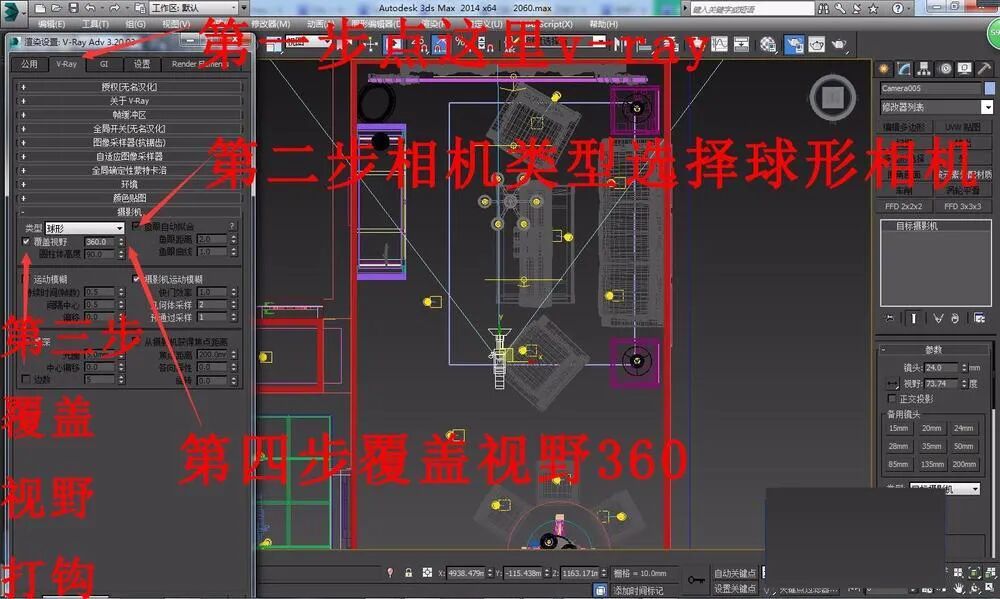Toggle the Percent Snap icon in main toolbar
This screenshot has height=599, width=1000.
(460, 44)
